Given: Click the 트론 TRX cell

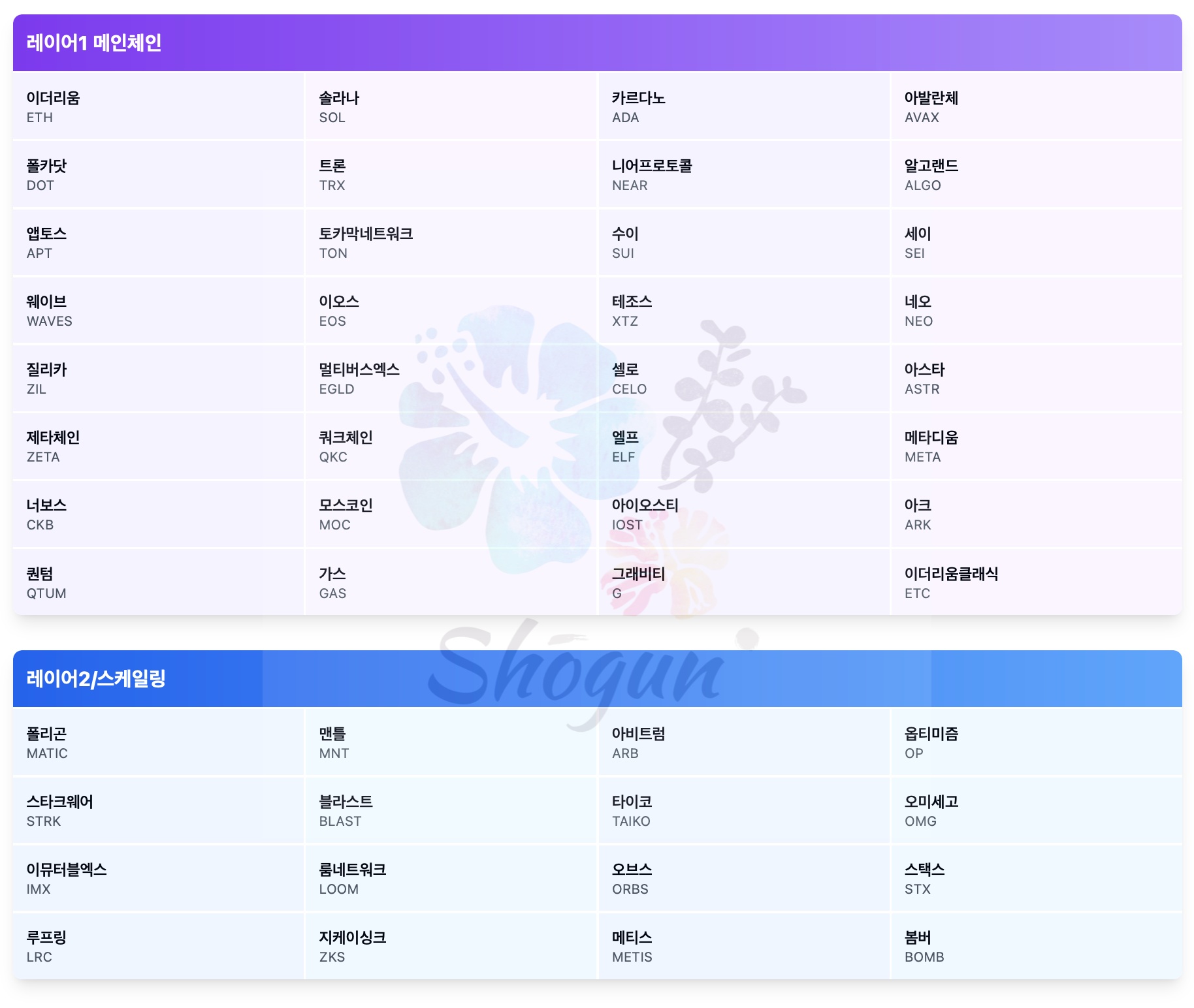Looking at the screenshot, I should point(451,174).
